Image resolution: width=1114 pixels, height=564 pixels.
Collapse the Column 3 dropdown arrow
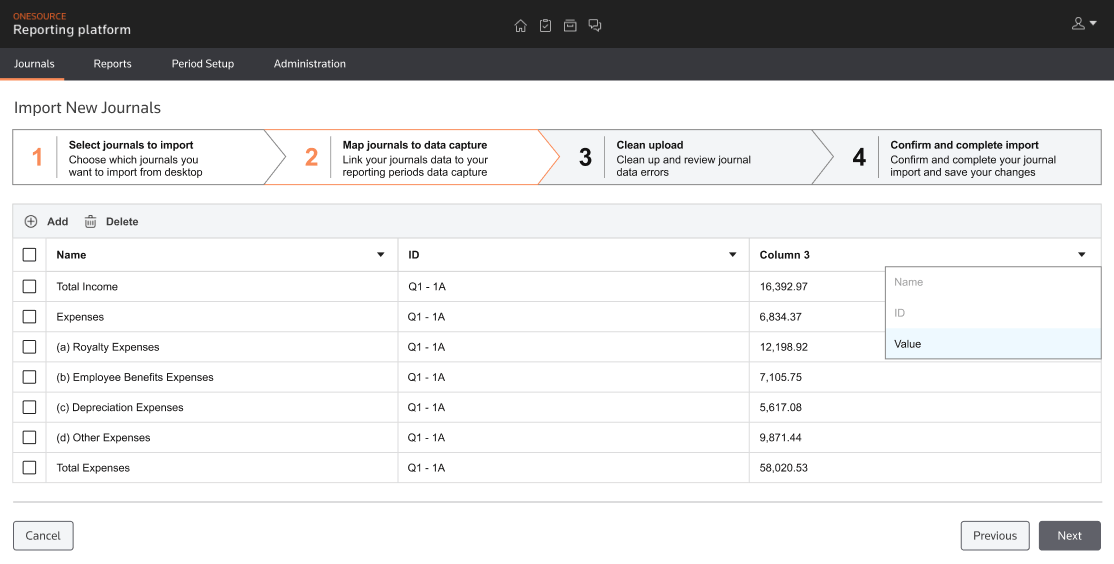point(1082,255)
